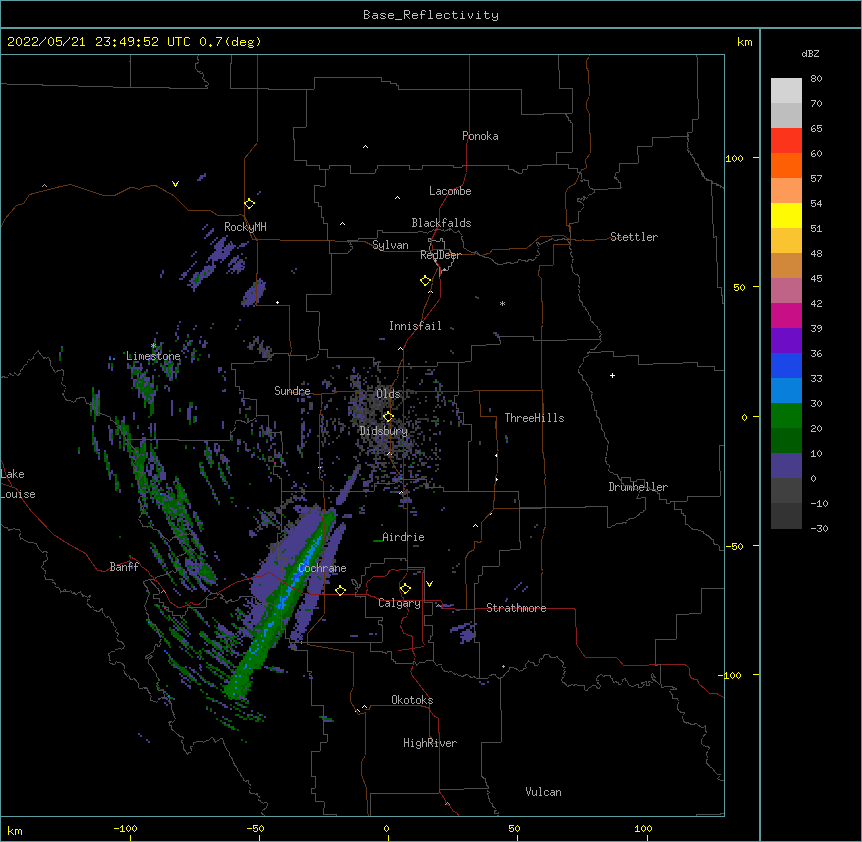The width and height of the screenshot is (862, 842).
Task: Click the yellow diamond marker above Calgary
Action: (x=405, y=589)
